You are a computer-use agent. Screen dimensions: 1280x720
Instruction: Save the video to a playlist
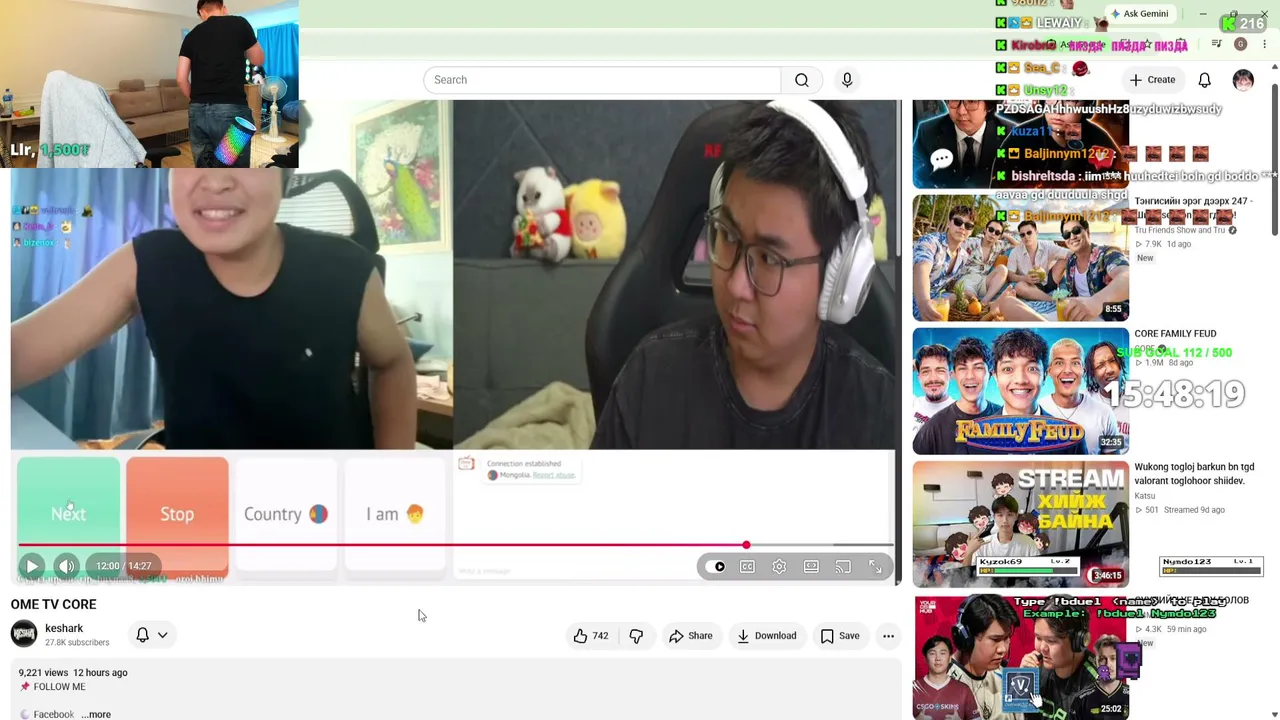pos(840,636)
